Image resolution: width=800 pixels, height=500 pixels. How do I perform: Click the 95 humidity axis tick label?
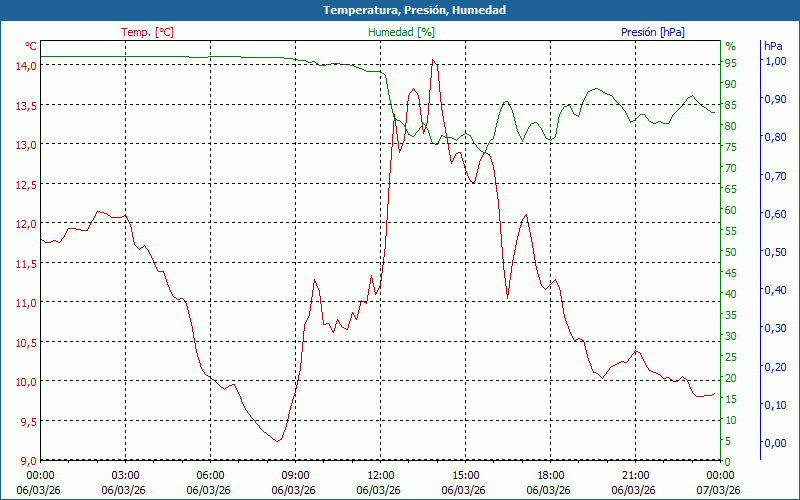(x=731, y=63)
